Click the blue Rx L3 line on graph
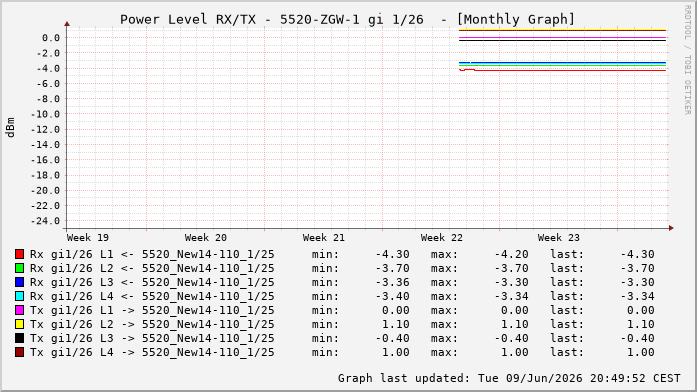Screen dimensions: 697x392 [x=562, y=63]
